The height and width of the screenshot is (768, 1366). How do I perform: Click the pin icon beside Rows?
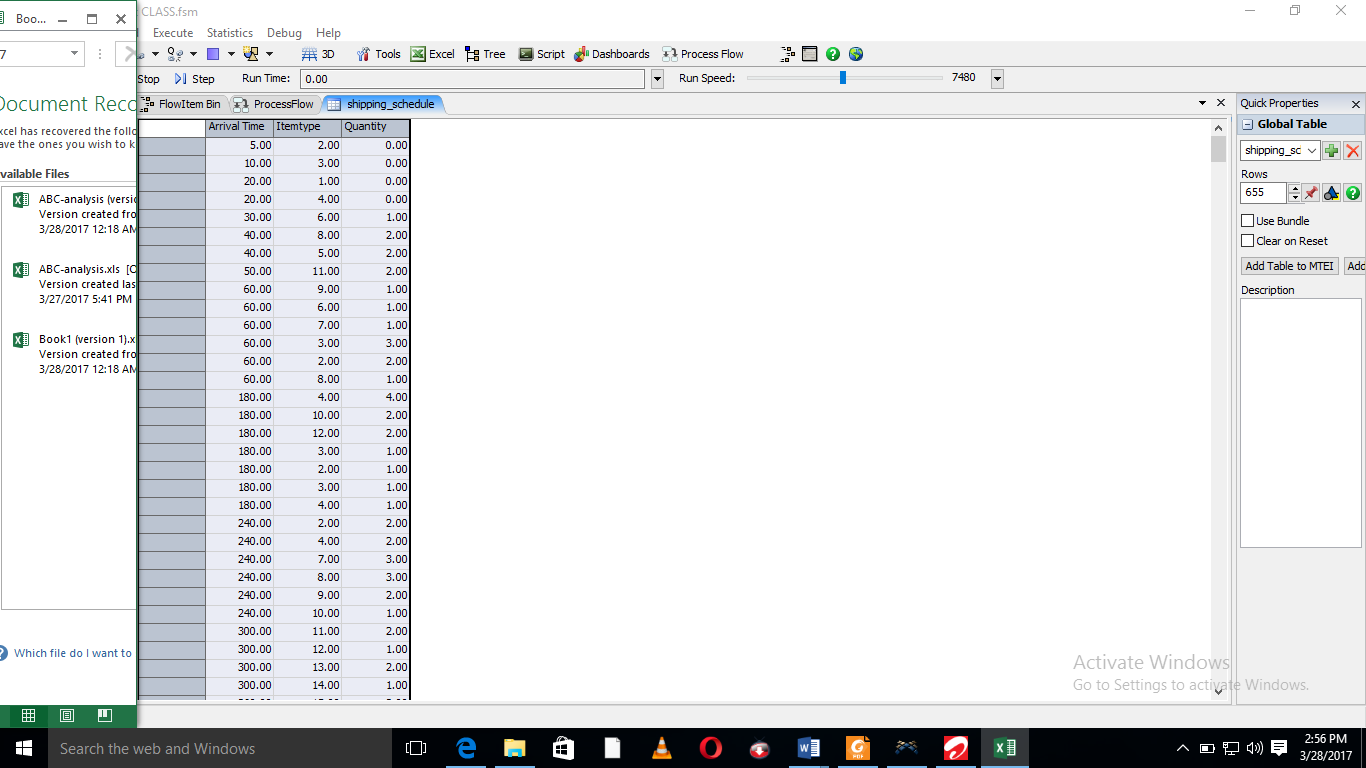pos(1311,193)
